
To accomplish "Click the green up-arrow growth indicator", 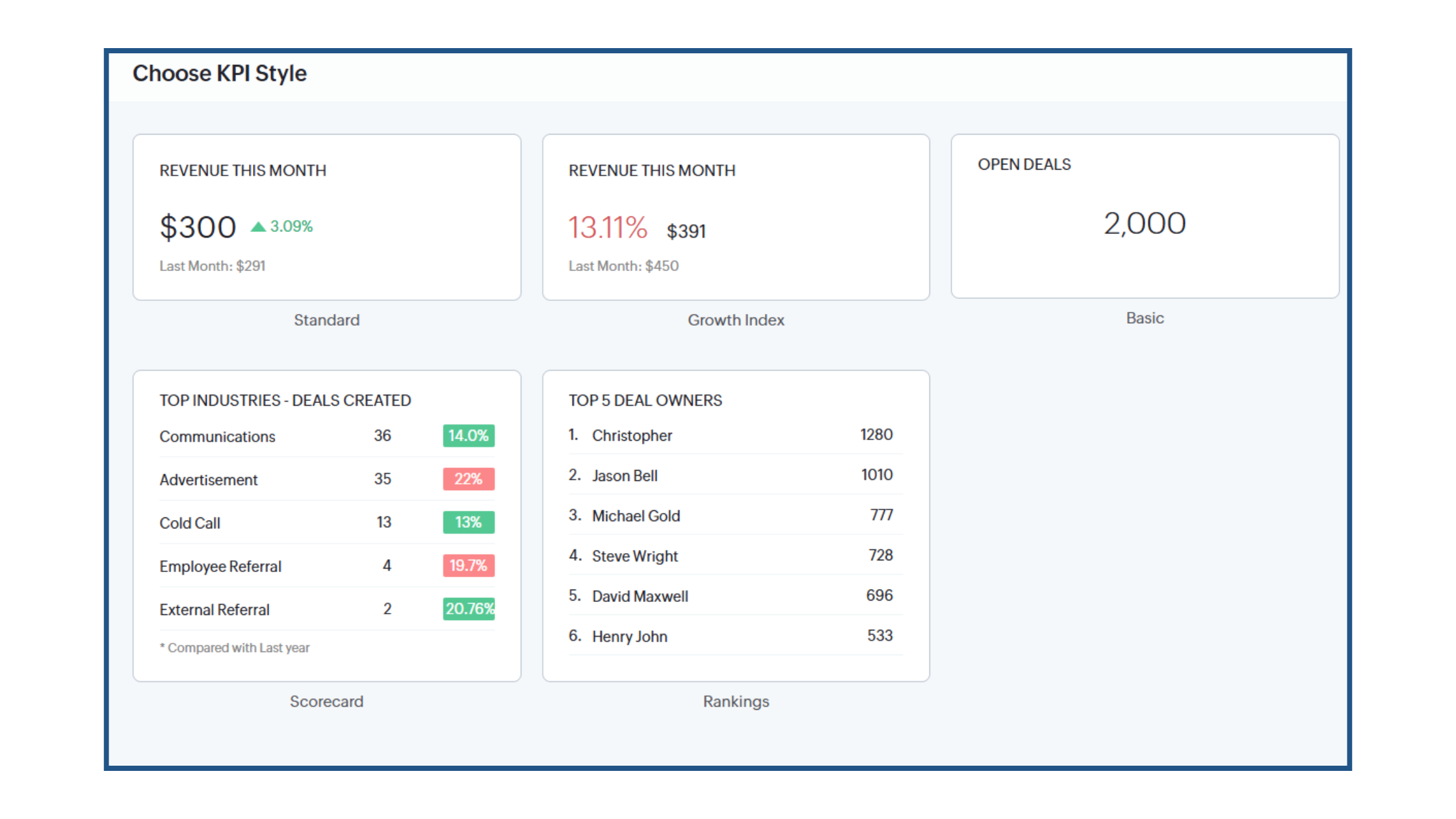I will (x=258, y=226).
